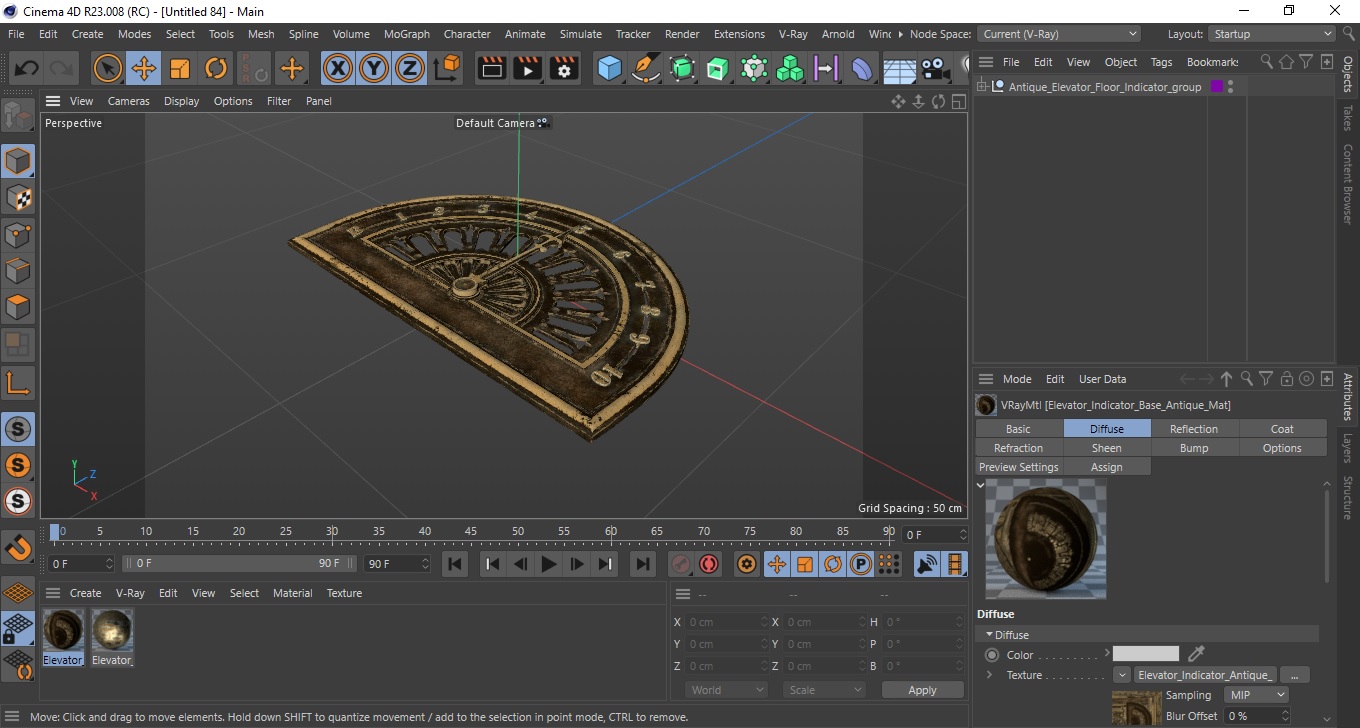Render the active view
1360x728 pixels.
click(492, 69)
